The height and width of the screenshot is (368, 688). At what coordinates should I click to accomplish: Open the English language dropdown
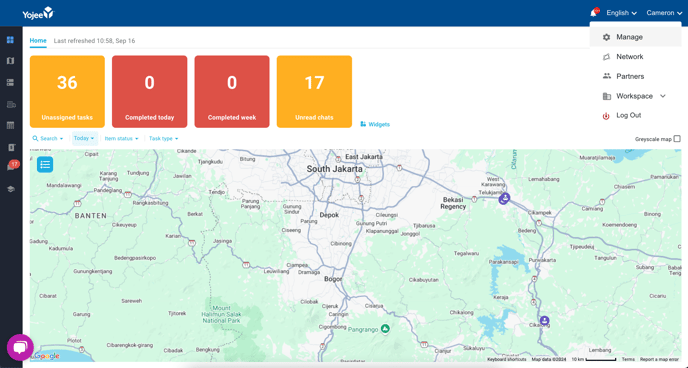coord(621,13)
